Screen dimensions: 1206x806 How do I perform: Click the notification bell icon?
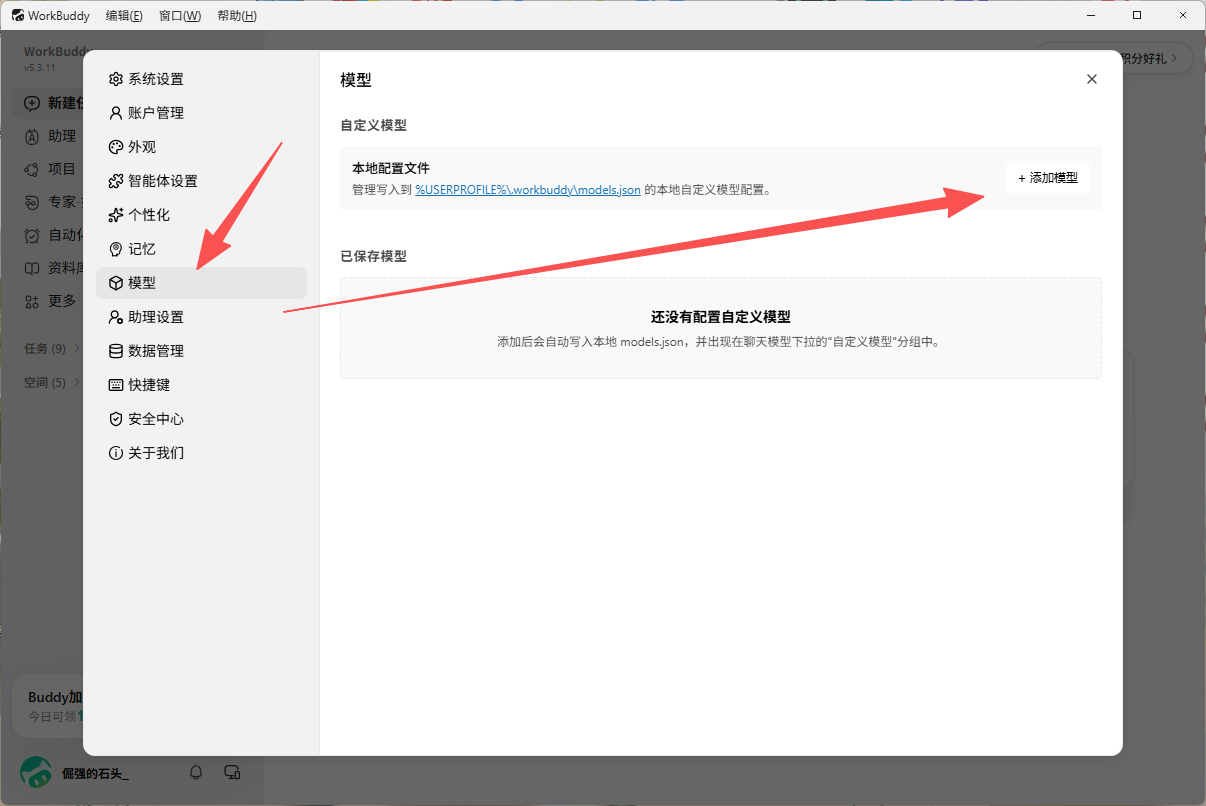196,772
